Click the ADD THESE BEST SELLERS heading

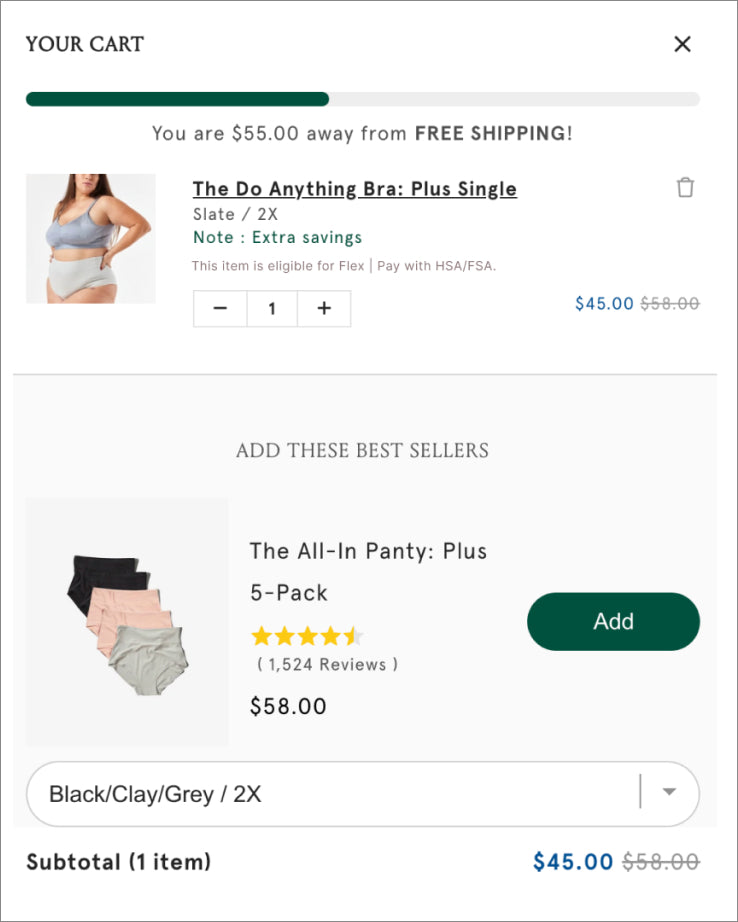click(362, 450)
